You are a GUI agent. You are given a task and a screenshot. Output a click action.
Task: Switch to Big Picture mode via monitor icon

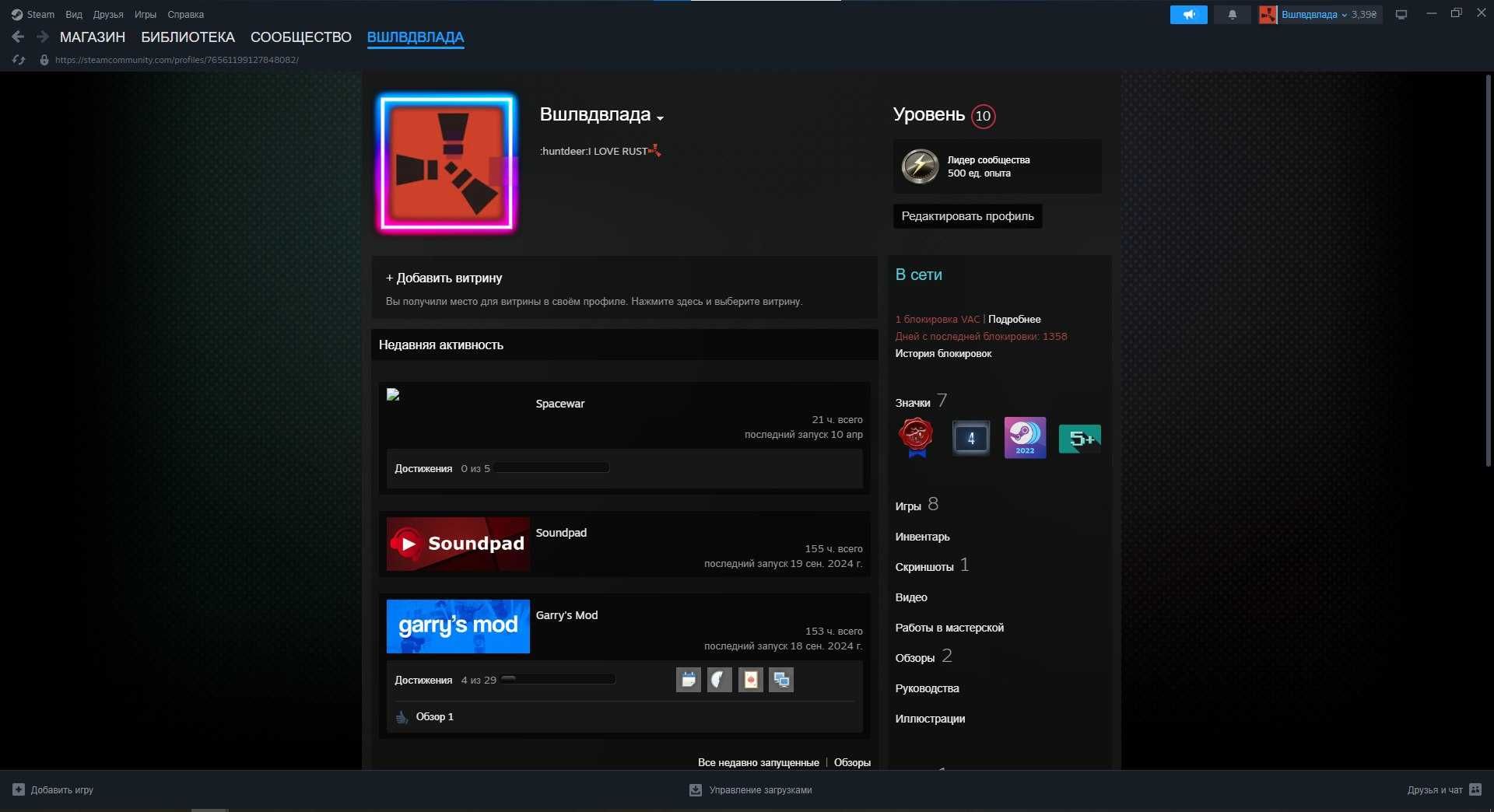pos(1401,15)
